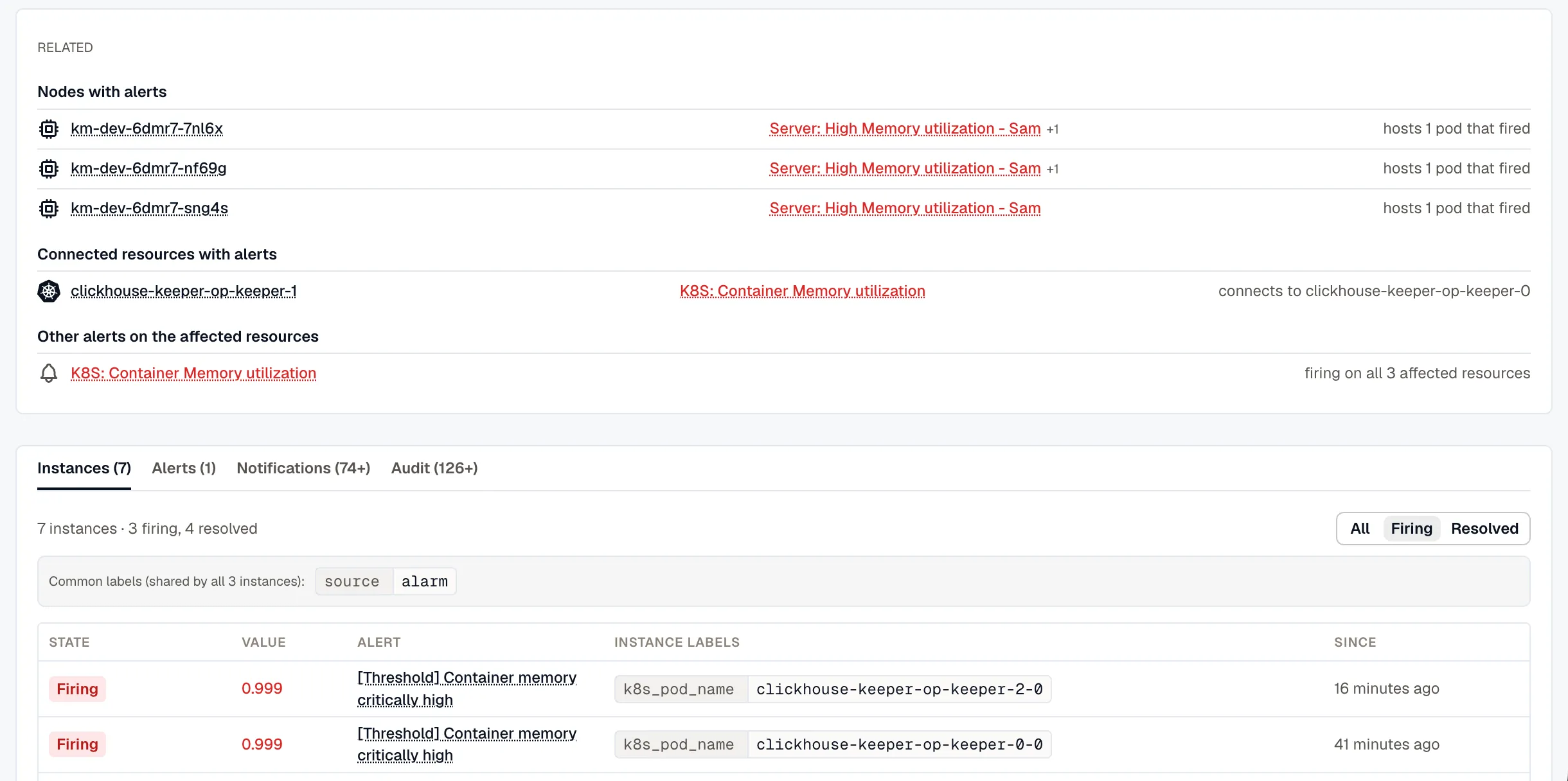Screen dimensions: 1568x781
Task: Switch to Instances (7) tab
Action: [84, 468]
